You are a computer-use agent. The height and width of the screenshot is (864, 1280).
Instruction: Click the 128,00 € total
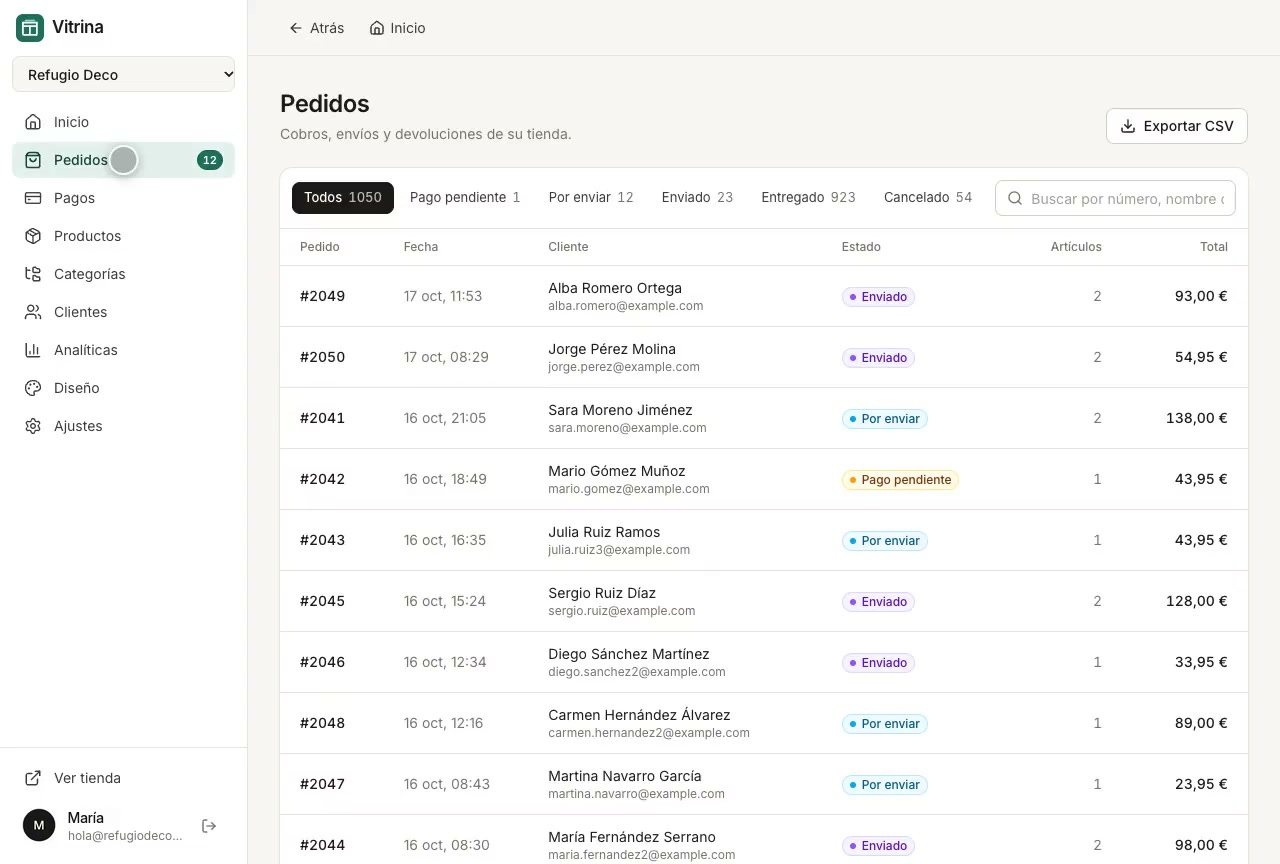pos(1197,601)
